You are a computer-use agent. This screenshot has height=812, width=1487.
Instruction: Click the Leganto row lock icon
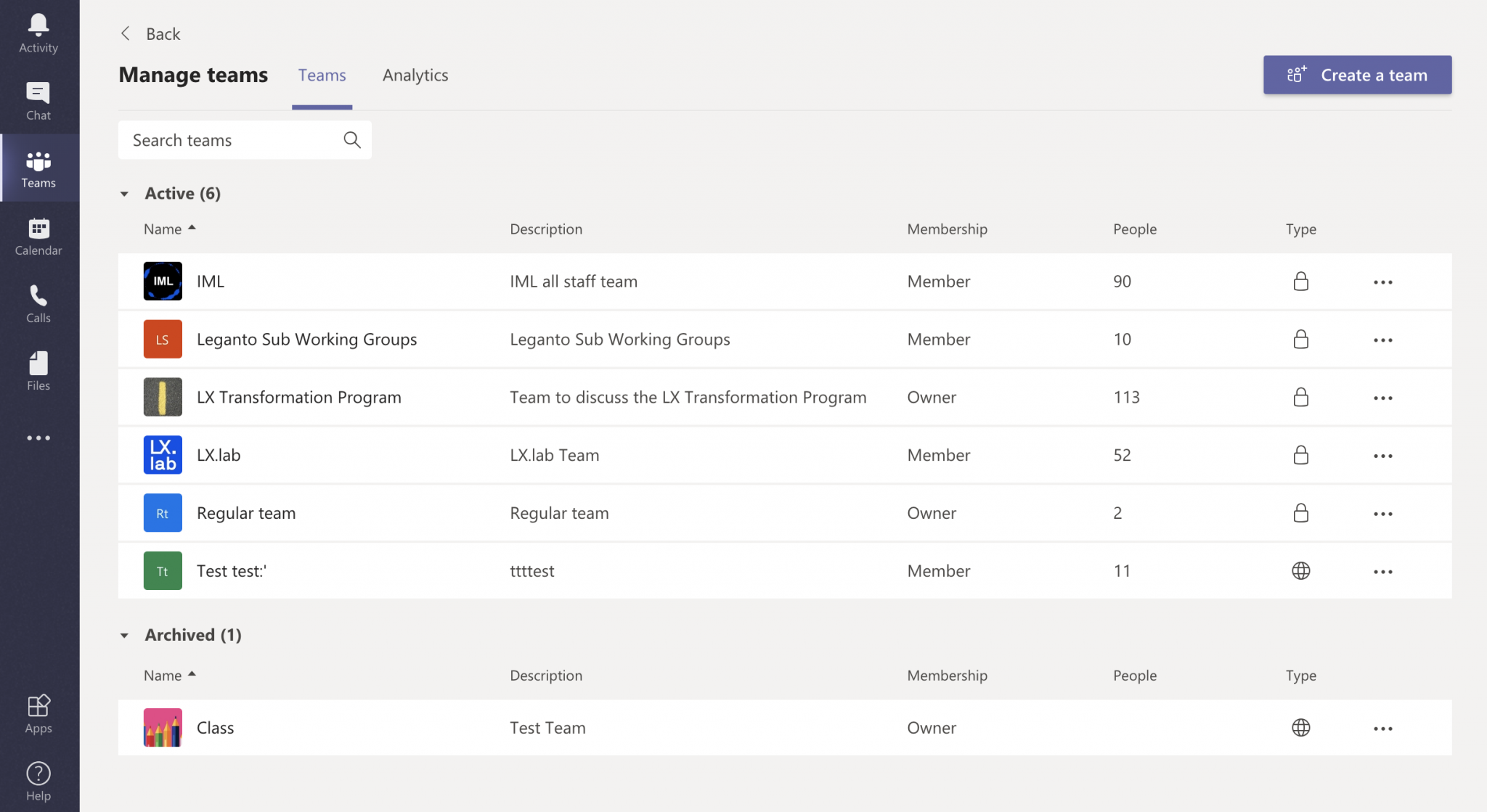coord(1301,340)
